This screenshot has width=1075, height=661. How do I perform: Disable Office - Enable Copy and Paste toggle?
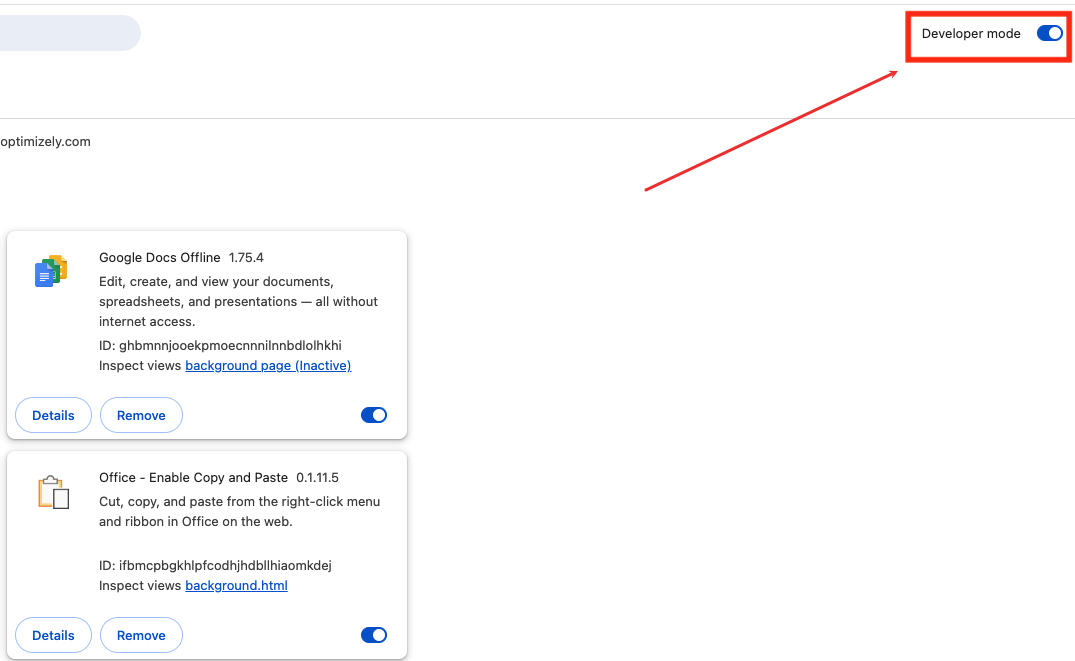click(374, 635)
